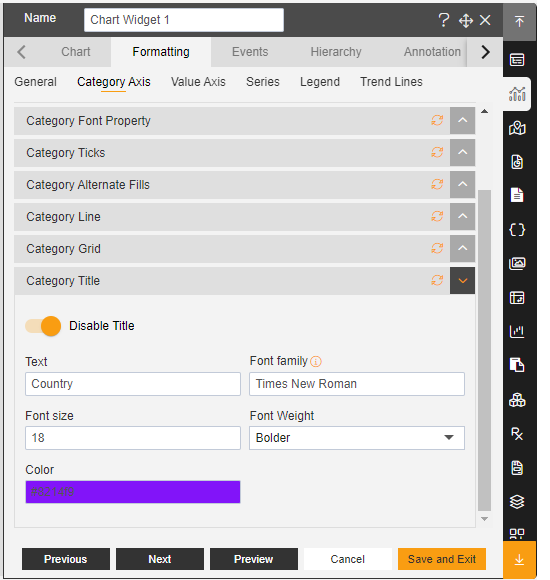The image size is (550, 580).
Task: Expand the Category Grid section
Action: (x=462, y=249)
